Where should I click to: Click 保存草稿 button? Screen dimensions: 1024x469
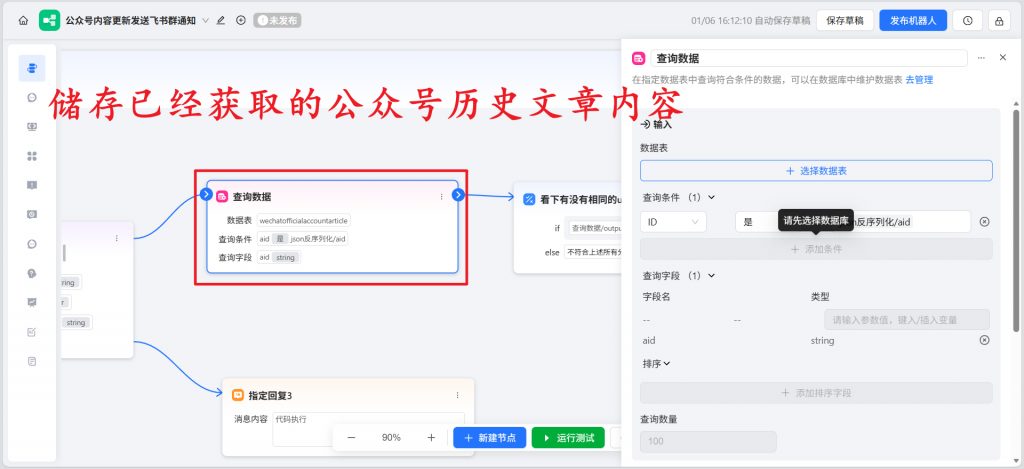pyautogui.click(x=844, y=20)
